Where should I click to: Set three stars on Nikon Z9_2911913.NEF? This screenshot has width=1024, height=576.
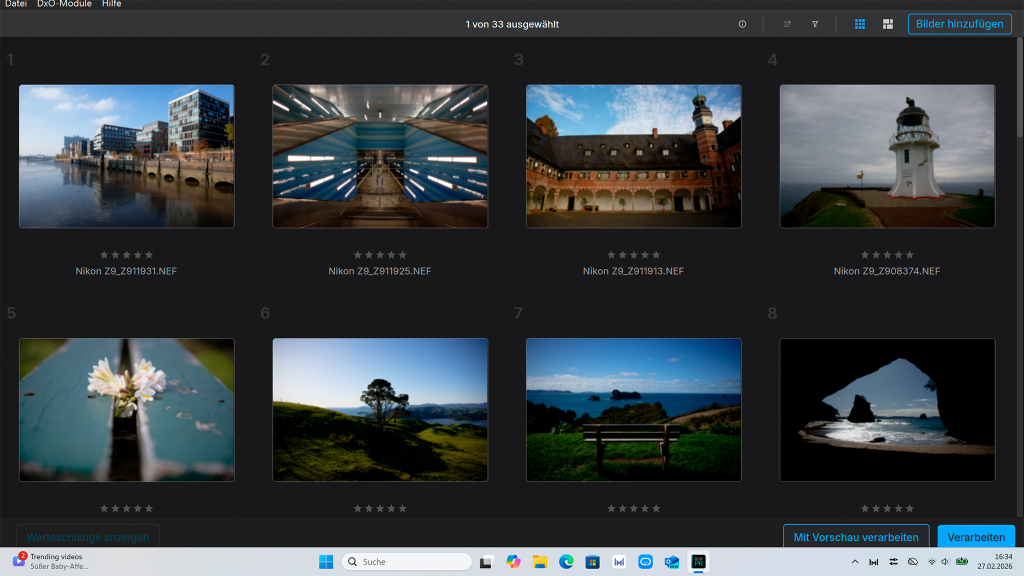pos(633,254)
